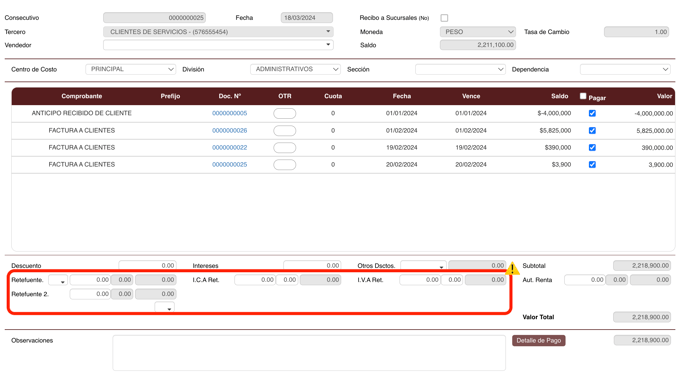Click the Subtotal field 2,218,900.00
The height and width of the screenshot is (379, 688).
(x=642, y=265)
